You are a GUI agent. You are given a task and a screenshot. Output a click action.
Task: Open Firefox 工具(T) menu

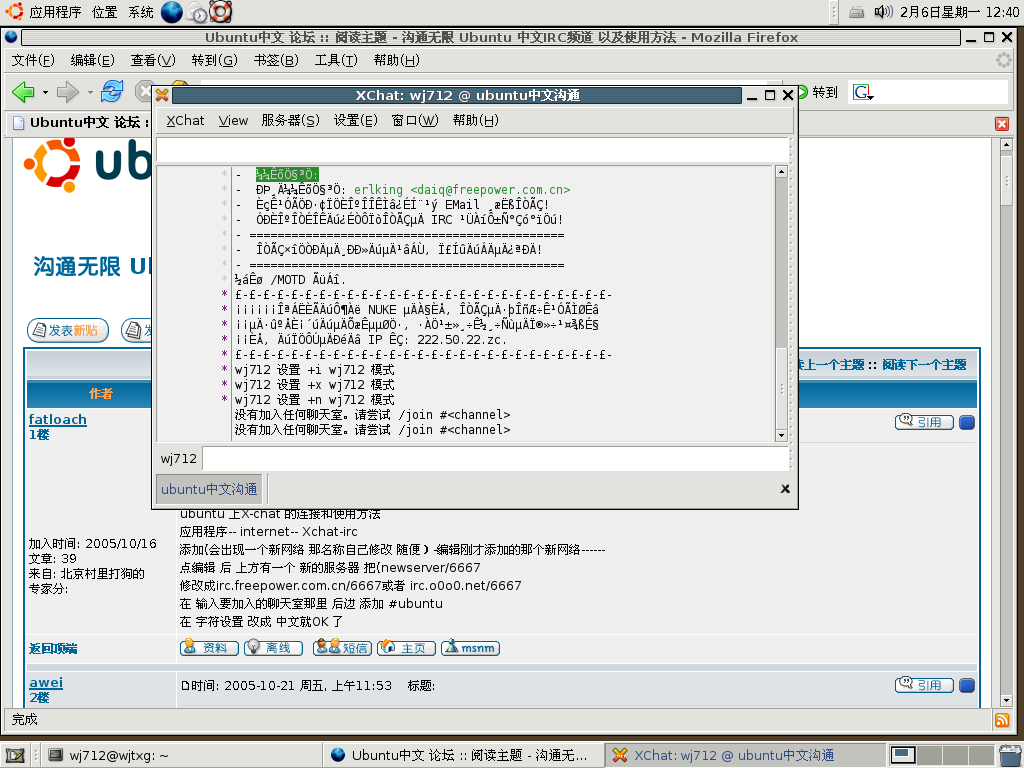(336, 60)
